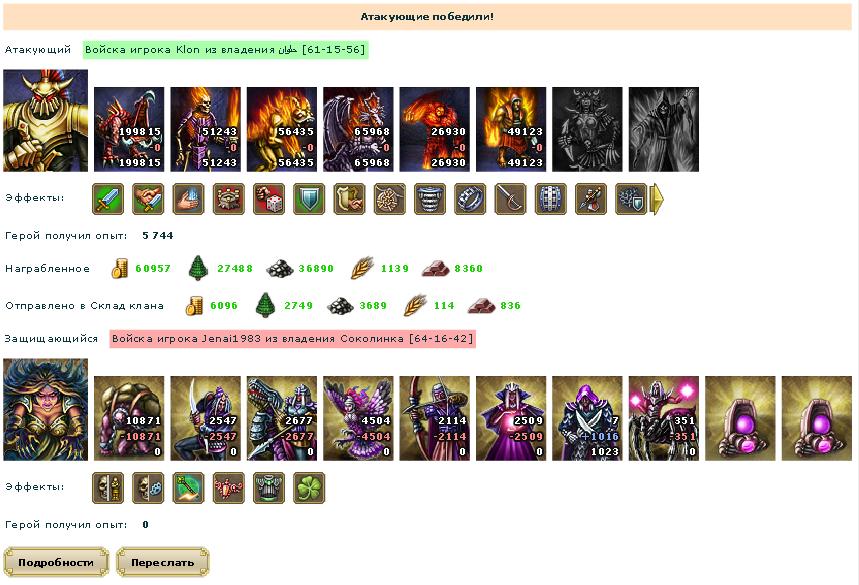Click the sword effect icon in attacker effects
This screenshot has height=585, width=859.
[108, 199]
